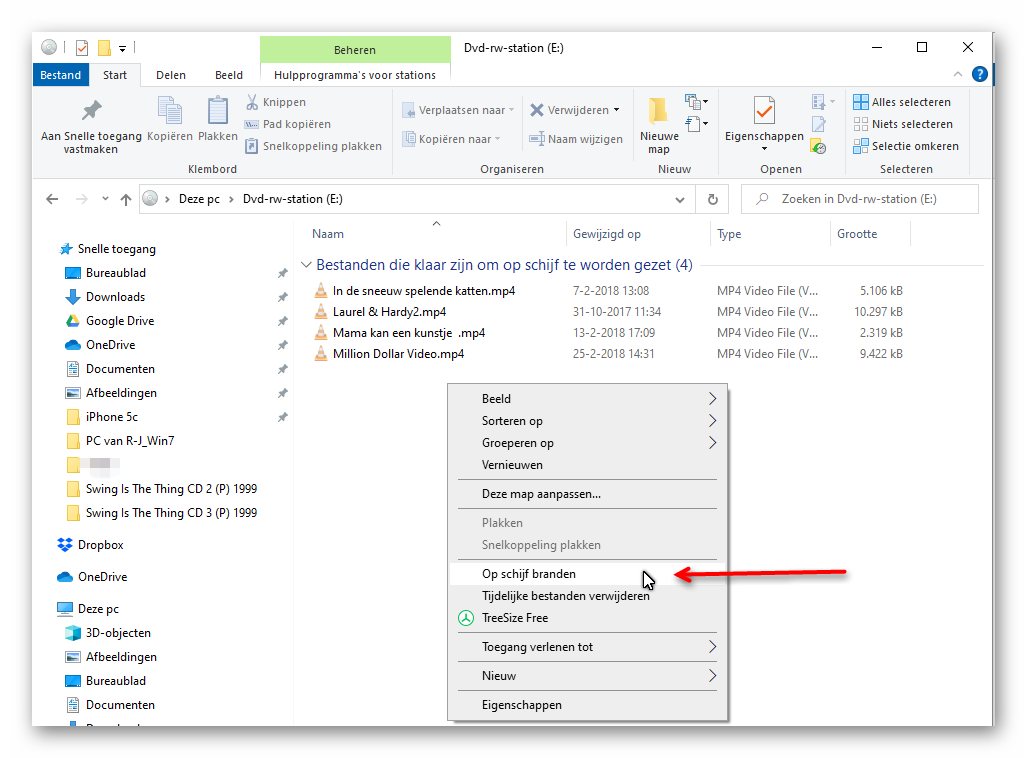Choose Op schijf branden from context menu

528,574
